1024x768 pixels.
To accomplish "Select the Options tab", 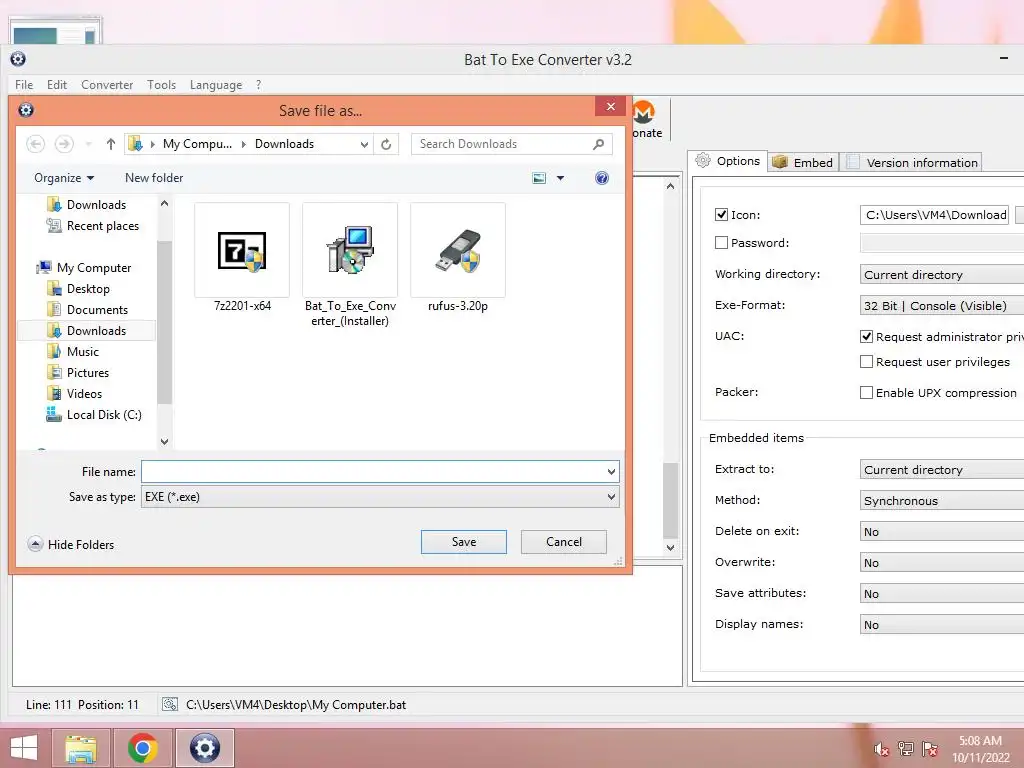I will 727,161.
